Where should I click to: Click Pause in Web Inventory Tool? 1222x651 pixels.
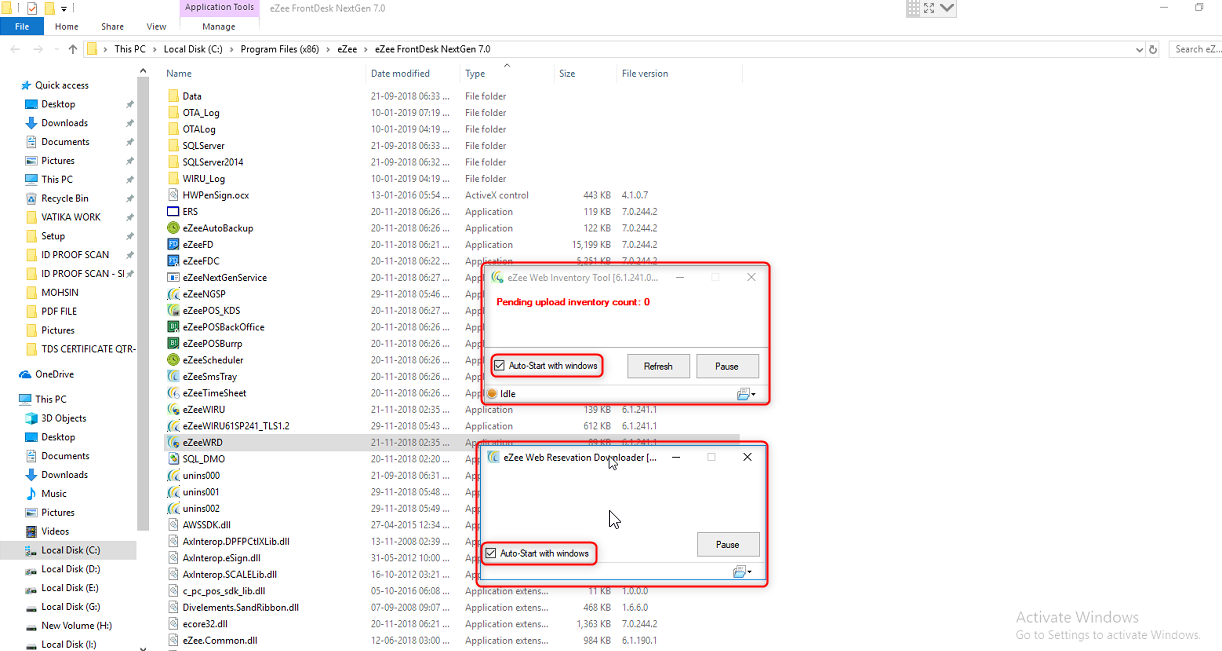tap(727, 366)
